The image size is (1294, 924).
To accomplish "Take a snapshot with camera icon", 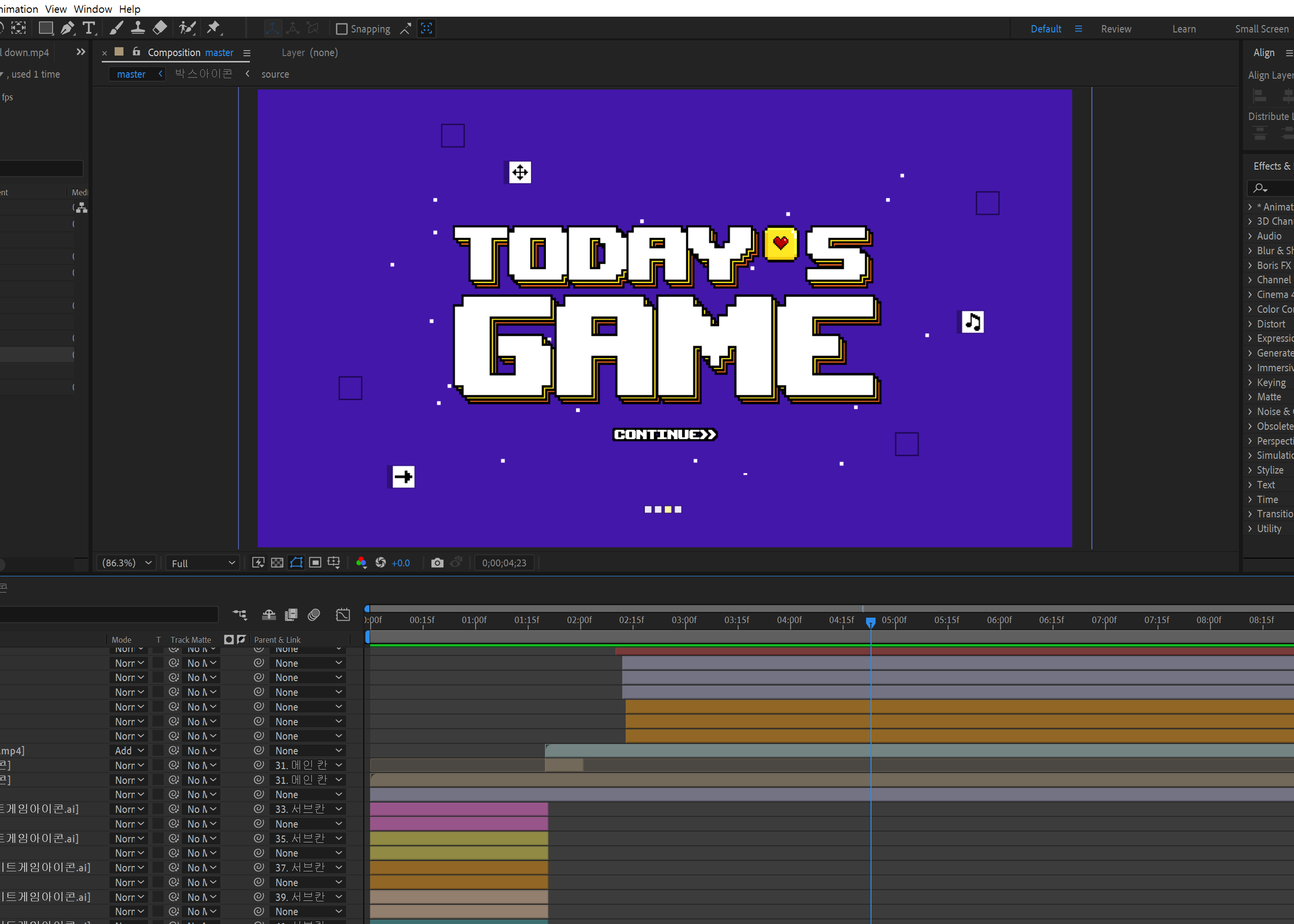I will click(x=437, y=563).
